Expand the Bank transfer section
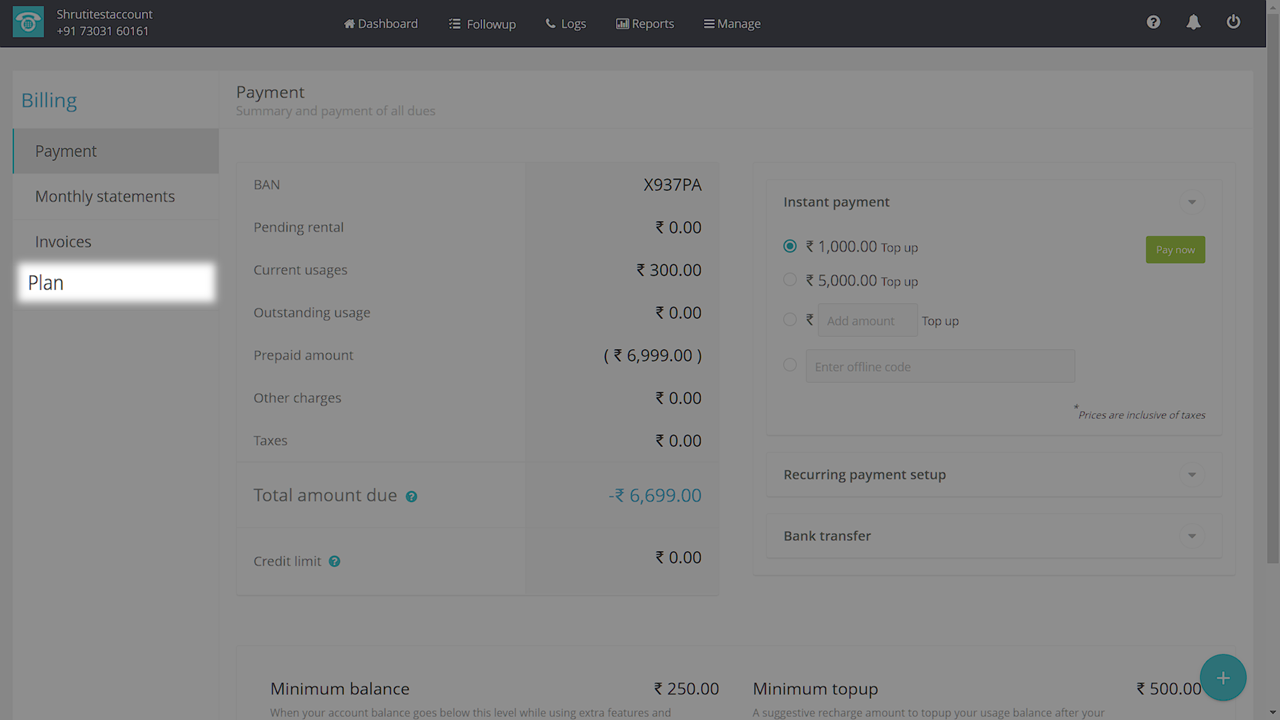The width and height of the screenshot is (1280, 720). point(1191,536)
